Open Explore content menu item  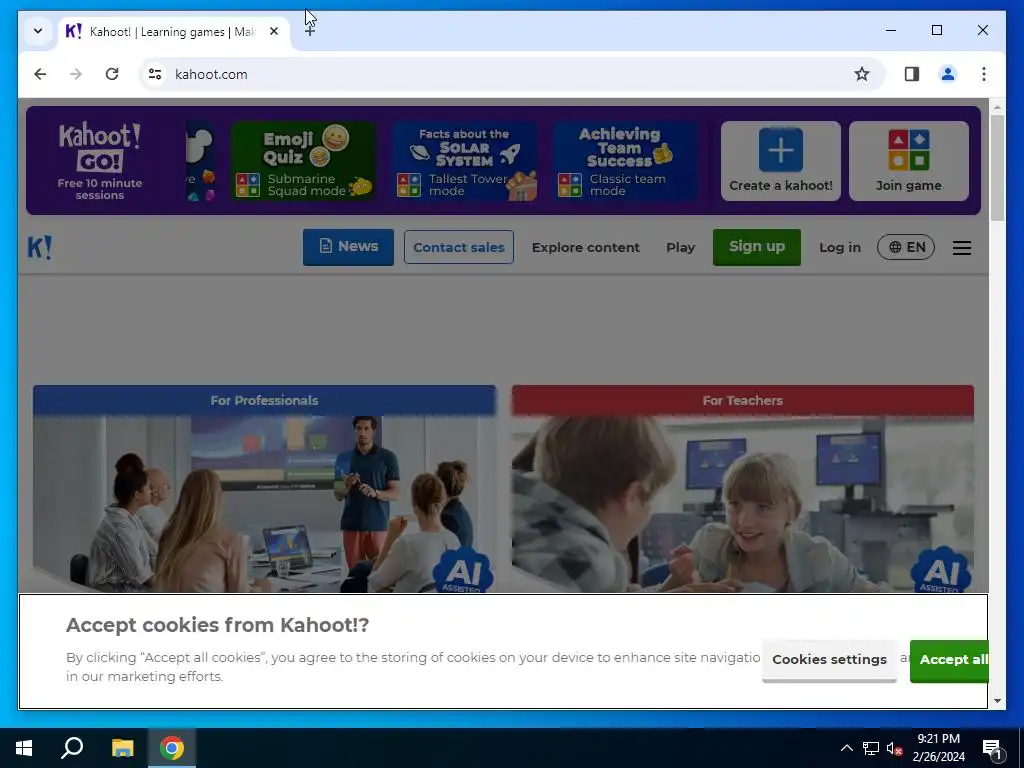(x=586, y=248)
